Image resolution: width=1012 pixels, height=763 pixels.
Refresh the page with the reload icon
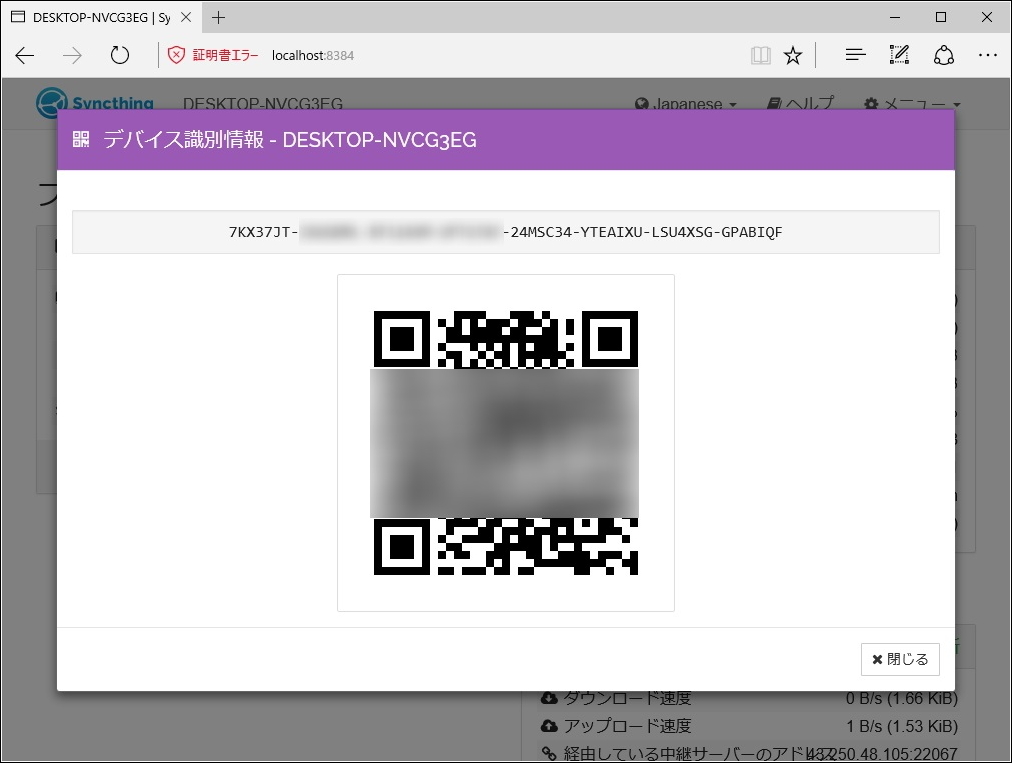pos(120,55)
